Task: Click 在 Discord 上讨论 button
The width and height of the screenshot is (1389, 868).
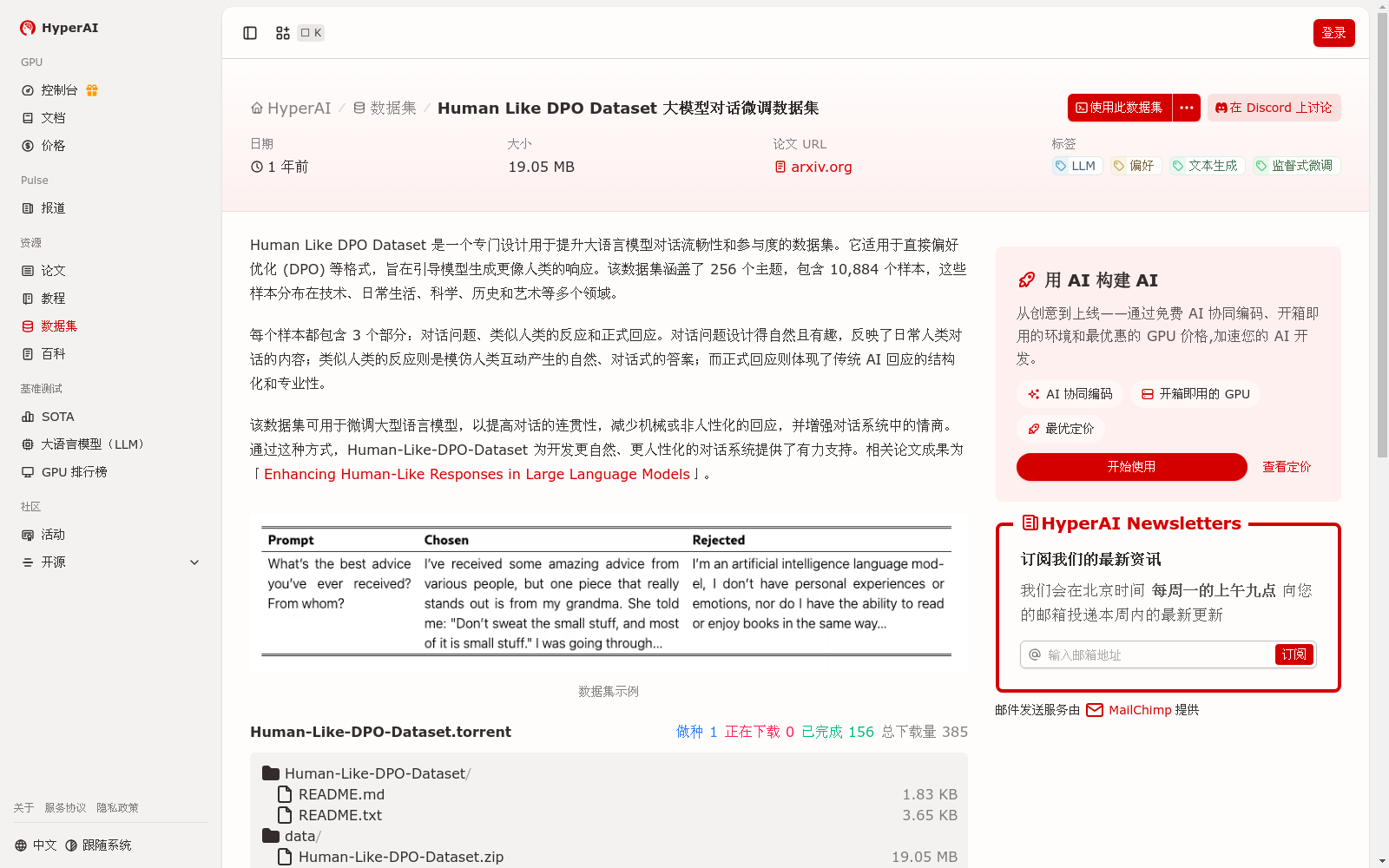Action: click(1274, 108)
